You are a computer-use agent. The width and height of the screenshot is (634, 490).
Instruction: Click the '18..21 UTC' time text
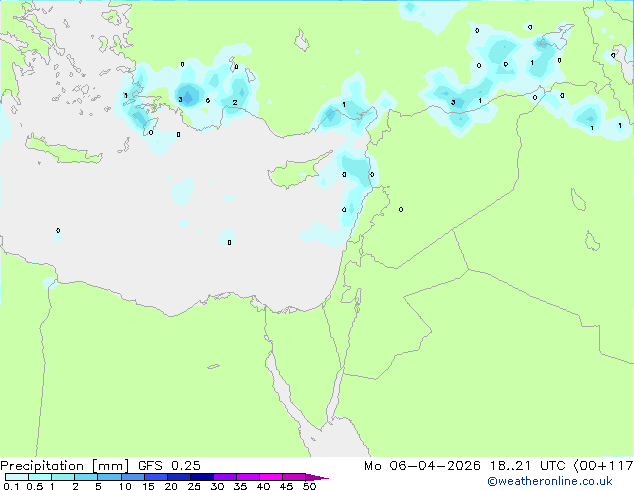528,466
